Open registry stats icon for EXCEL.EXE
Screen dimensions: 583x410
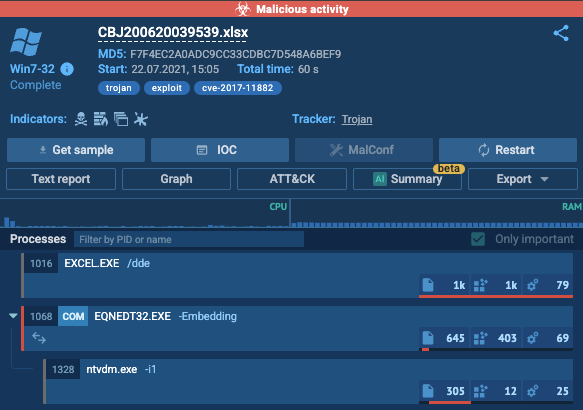(480, 285)
